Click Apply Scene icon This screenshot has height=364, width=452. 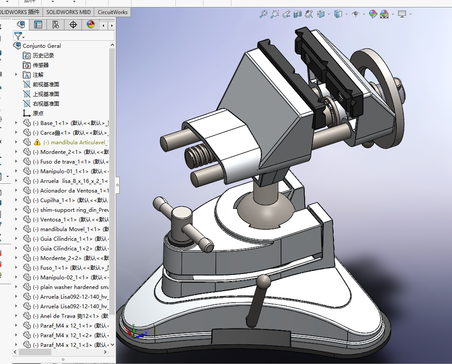coord(384,14)
